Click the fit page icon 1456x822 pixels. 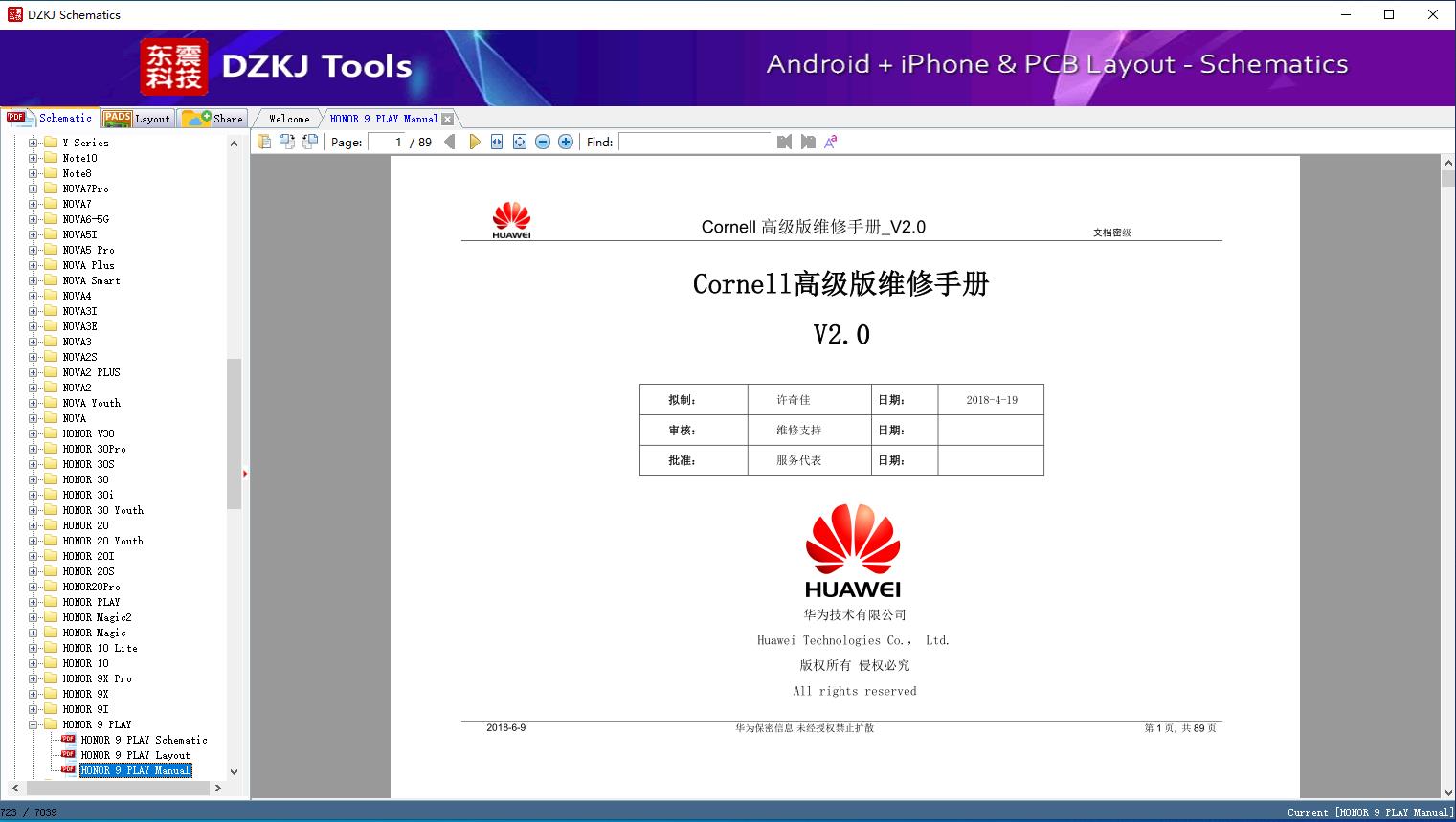click(x=520, y=142)
